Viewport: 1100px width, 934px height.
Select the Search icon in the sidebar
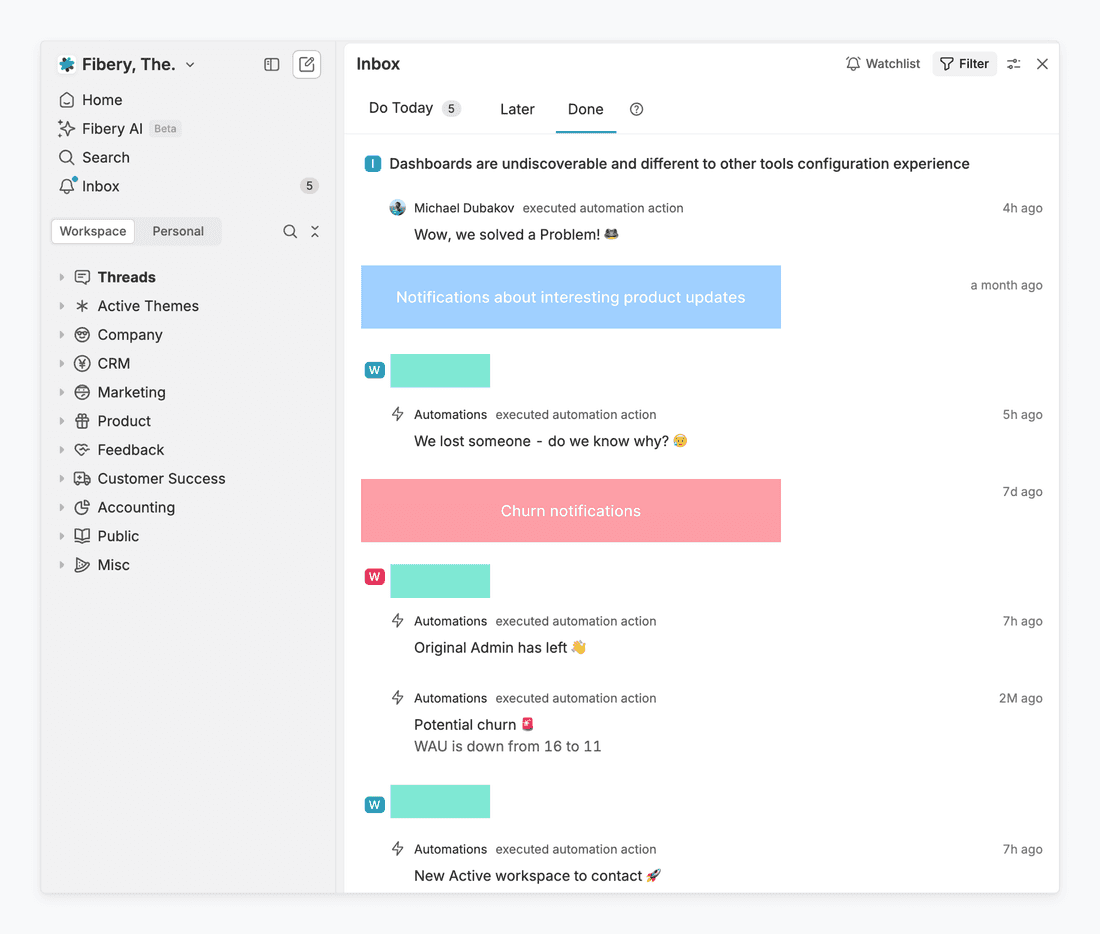pyautogui.click(x=103, y=157)
